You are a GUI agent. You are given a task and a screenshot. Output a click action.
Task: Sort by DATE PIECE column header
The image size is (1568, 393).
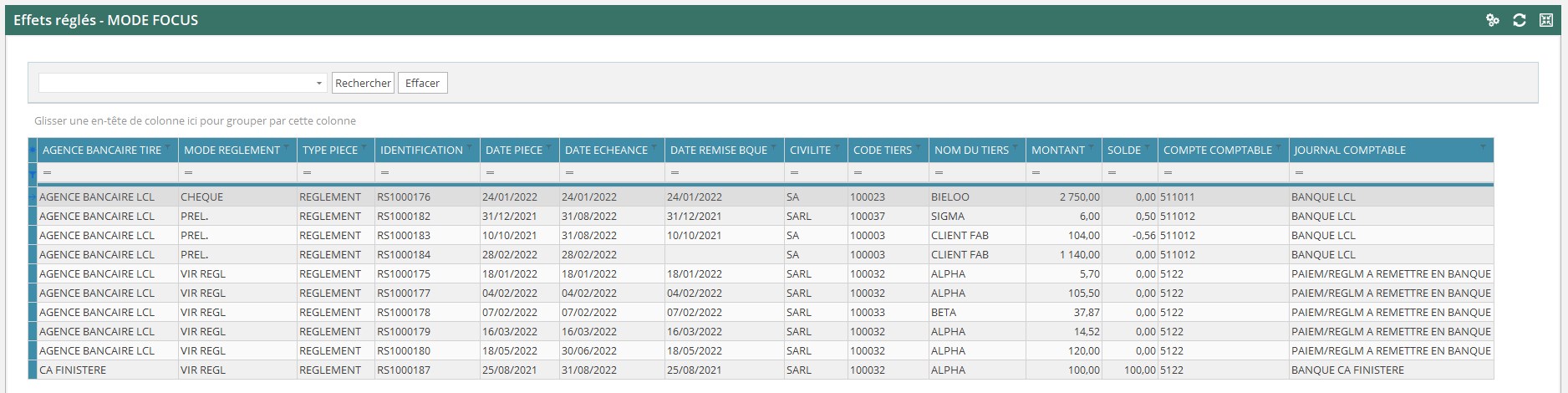click(x=513, y=151)
